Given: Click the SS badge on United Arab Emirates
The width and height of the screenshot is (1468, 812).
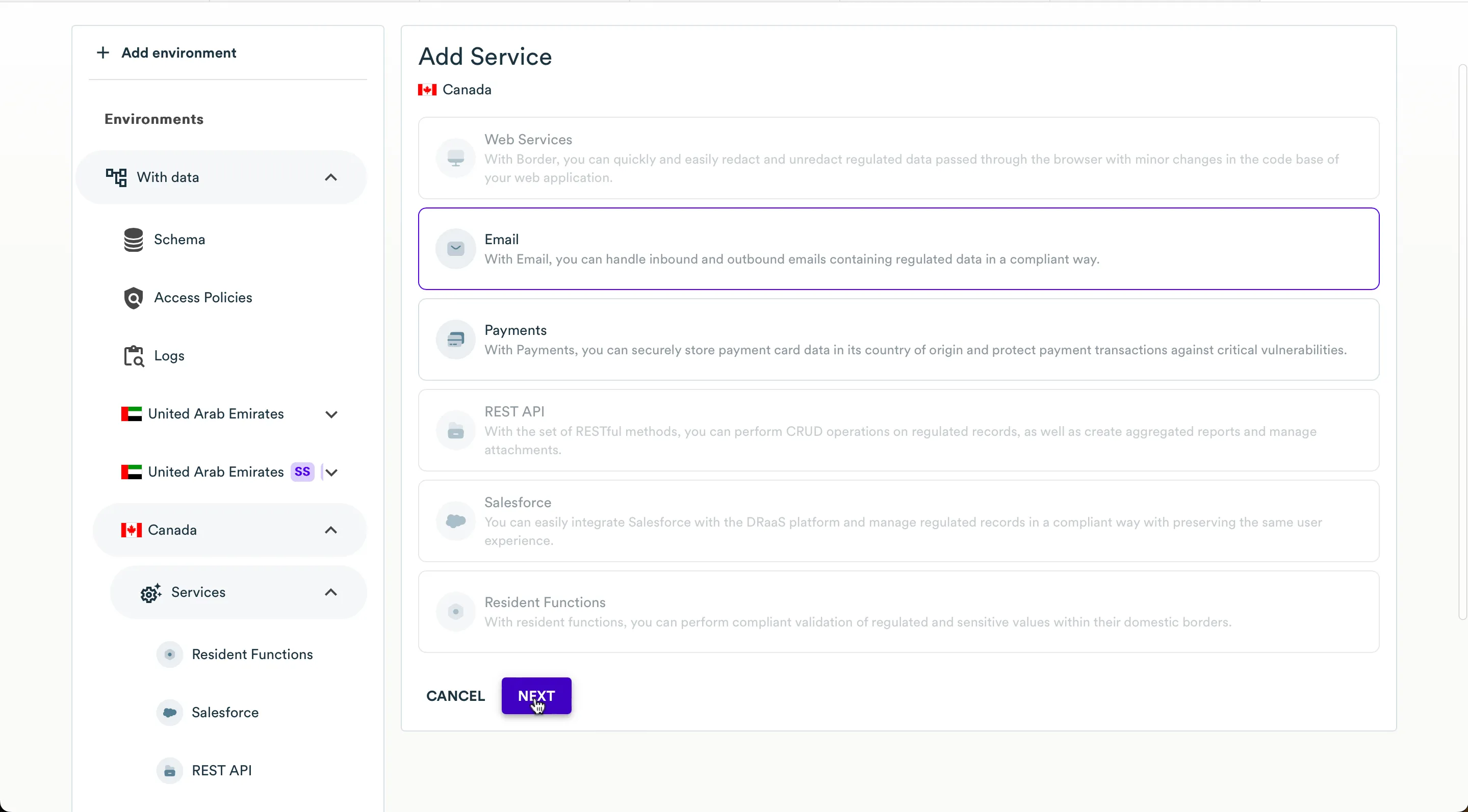Looking at the screenshot, I should pyautogui.click(x=302, y=473).
